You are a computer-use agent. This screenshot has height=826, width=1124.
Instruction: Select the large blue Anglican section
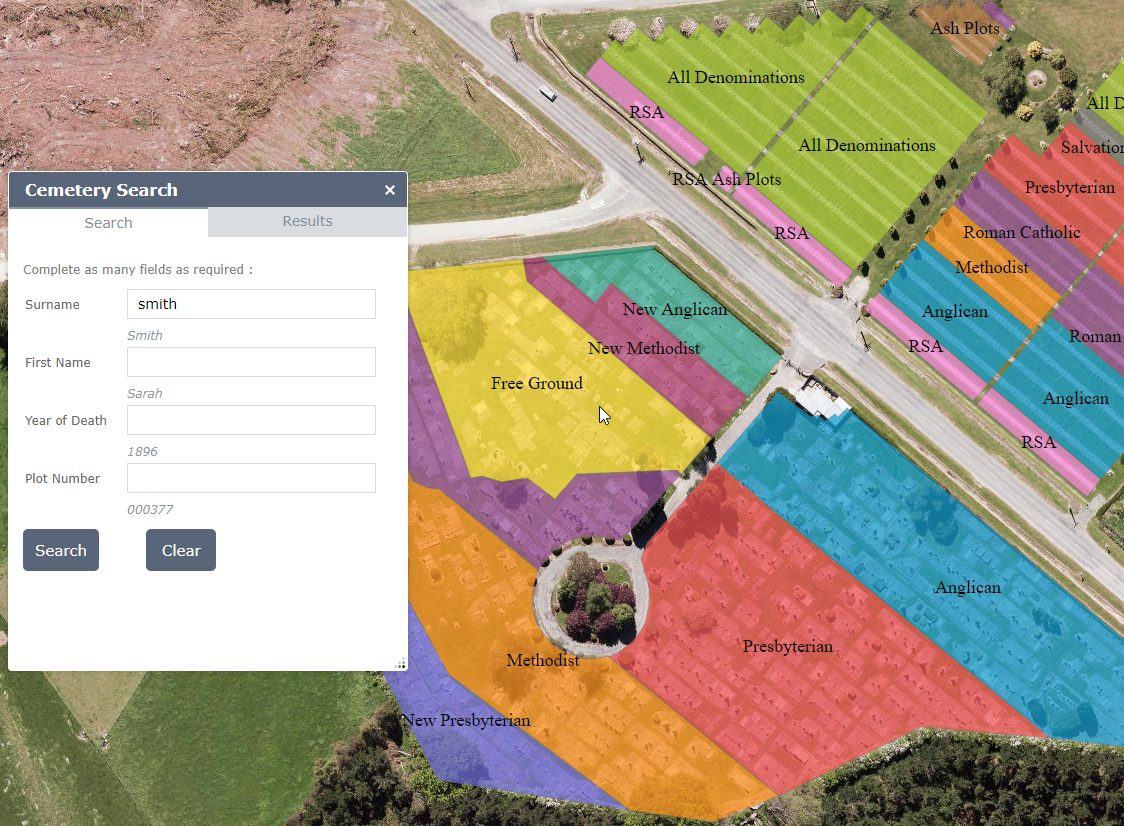pos(967,587)
